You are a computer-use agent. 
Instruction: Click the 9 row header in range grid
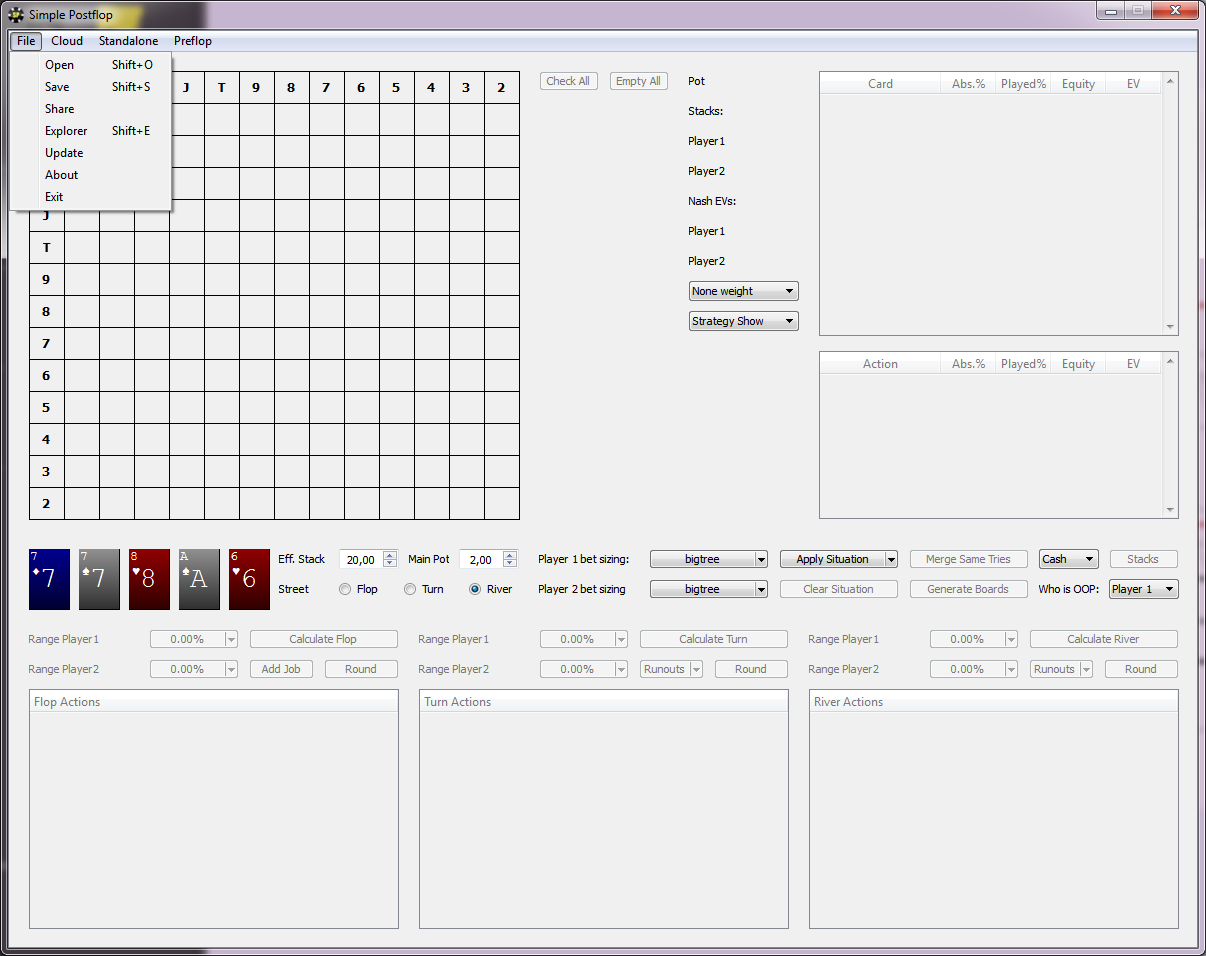click(46, 279)
